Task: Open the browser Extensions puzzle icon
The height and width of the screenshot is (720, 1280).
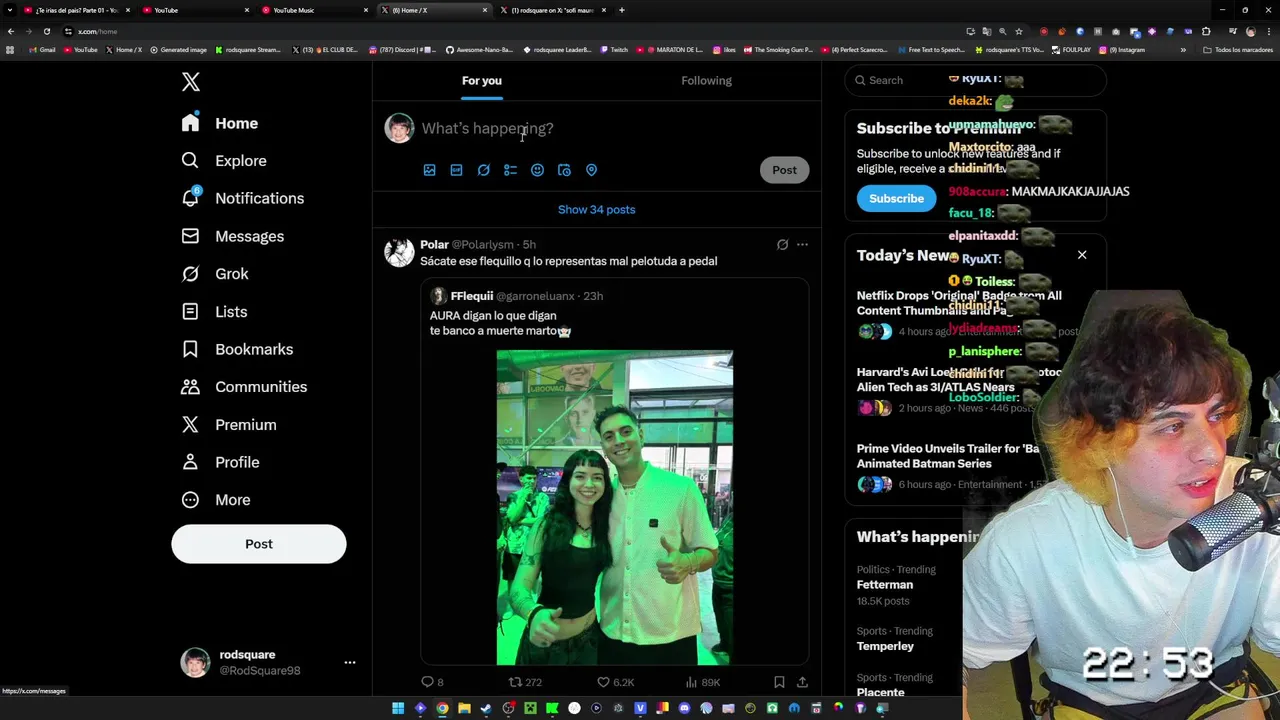Action: (x=1206, y=31)
